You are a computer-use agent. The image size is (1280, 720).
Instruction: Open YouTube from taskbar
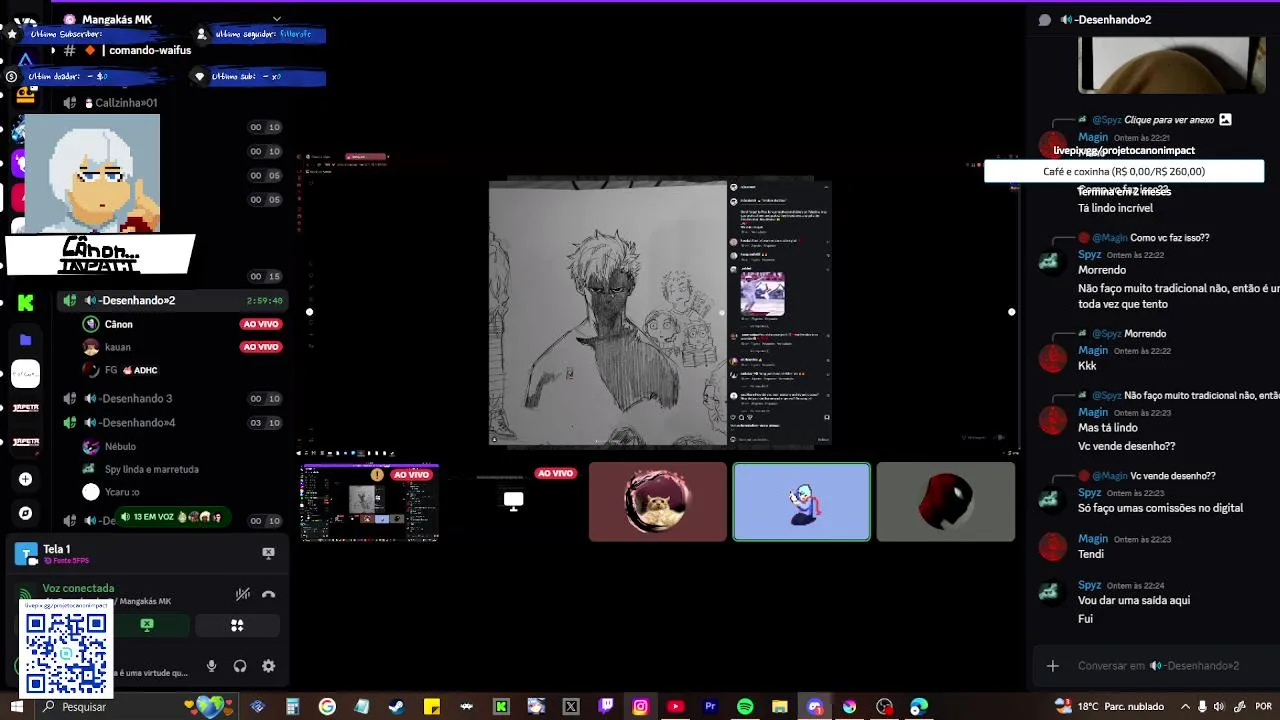tap(675, 706)
